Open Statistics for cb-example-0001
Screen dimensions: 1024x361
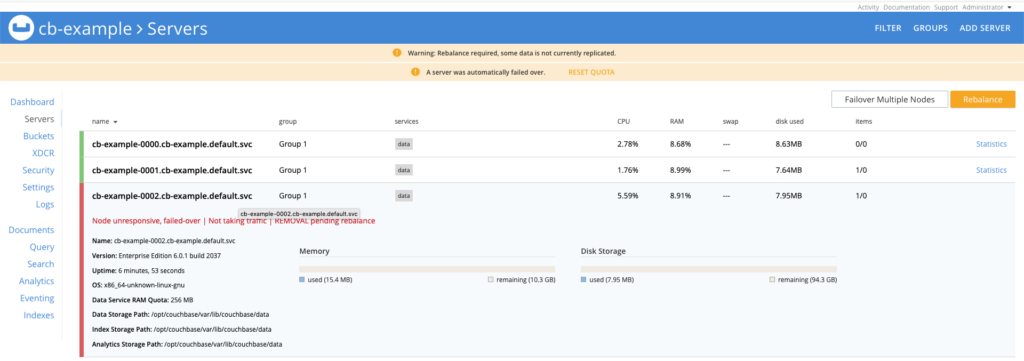tap(991, 170)
